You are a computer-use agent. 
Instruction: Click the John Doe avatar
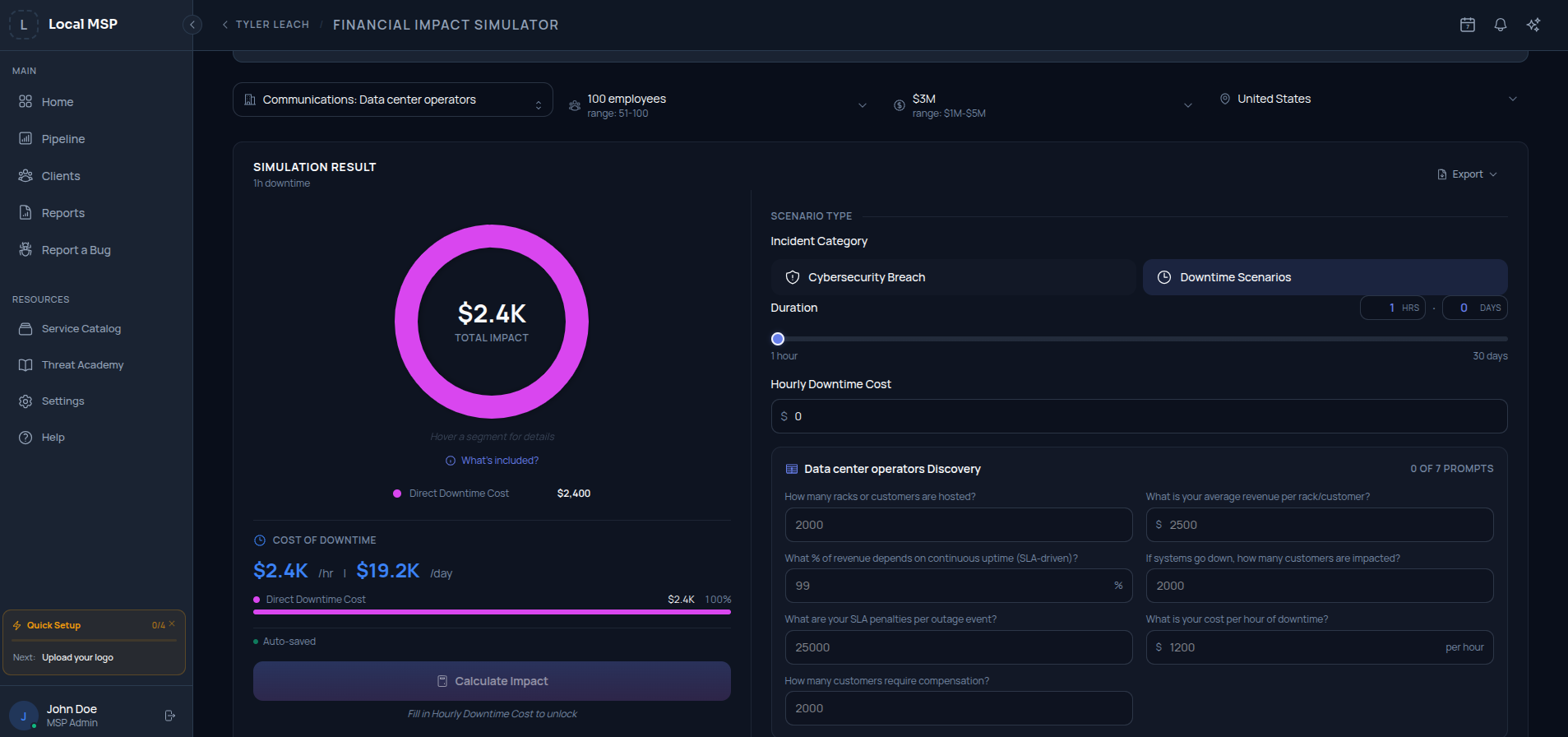[x=23, y=716]
